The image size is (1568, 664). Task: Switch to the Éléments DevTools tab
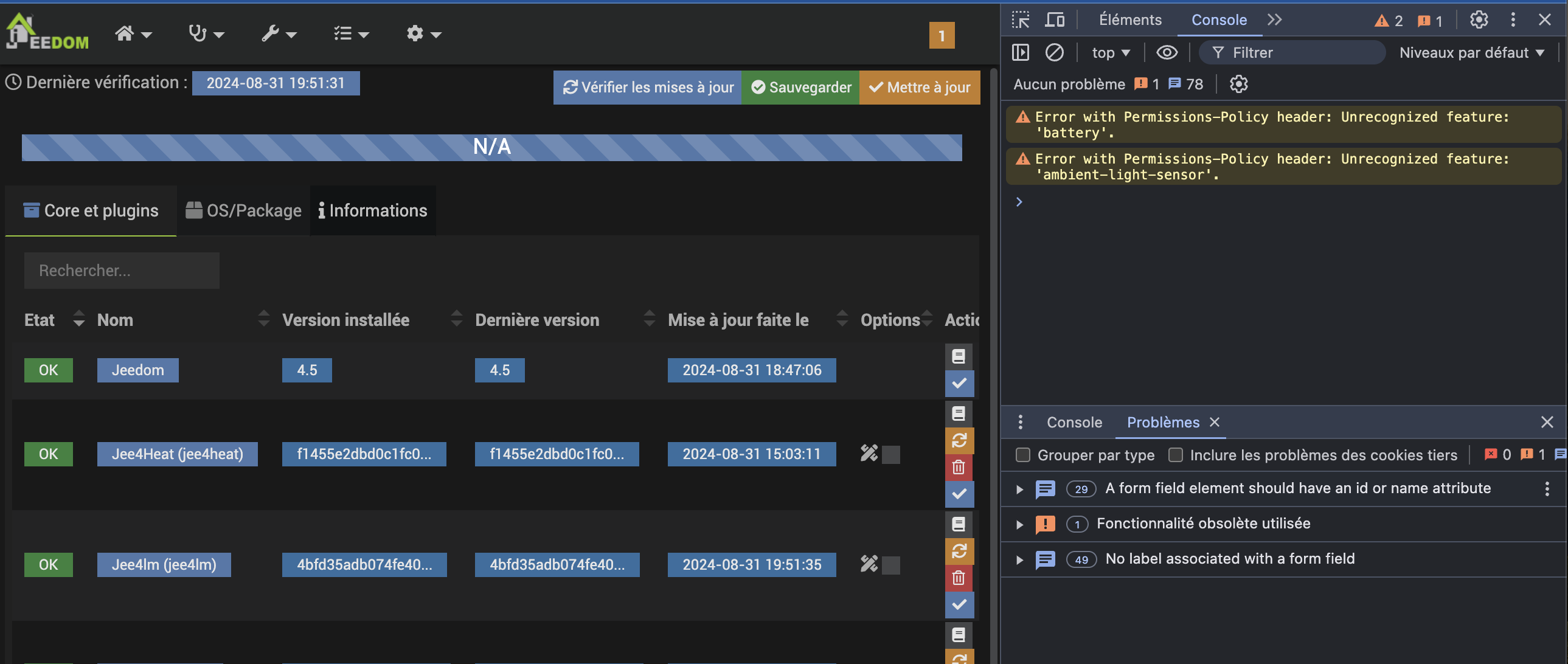(1129, 20)
